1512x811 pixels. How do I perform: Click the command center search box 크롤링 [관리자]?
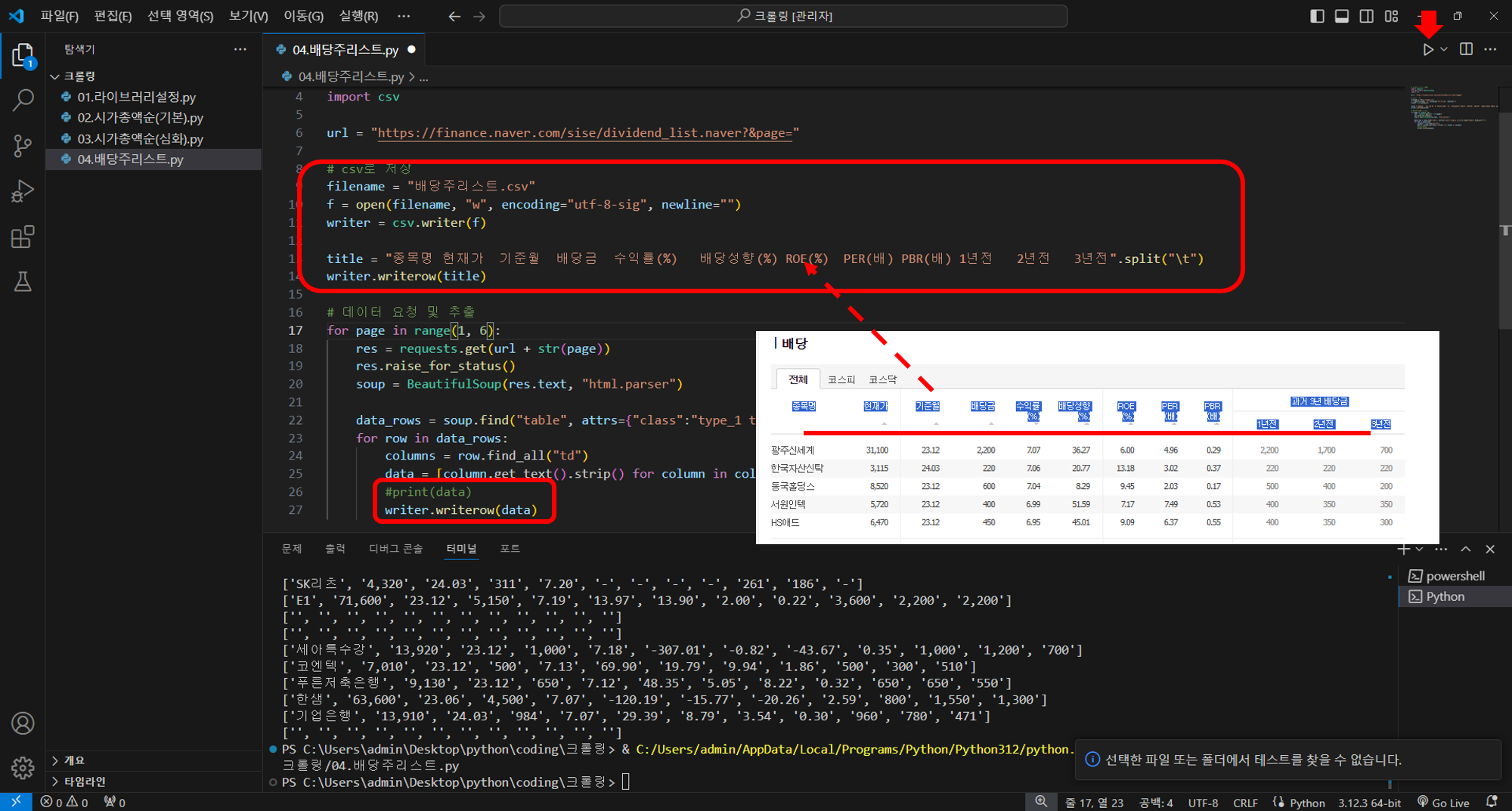pyautogui.click(x=783, y=16)
